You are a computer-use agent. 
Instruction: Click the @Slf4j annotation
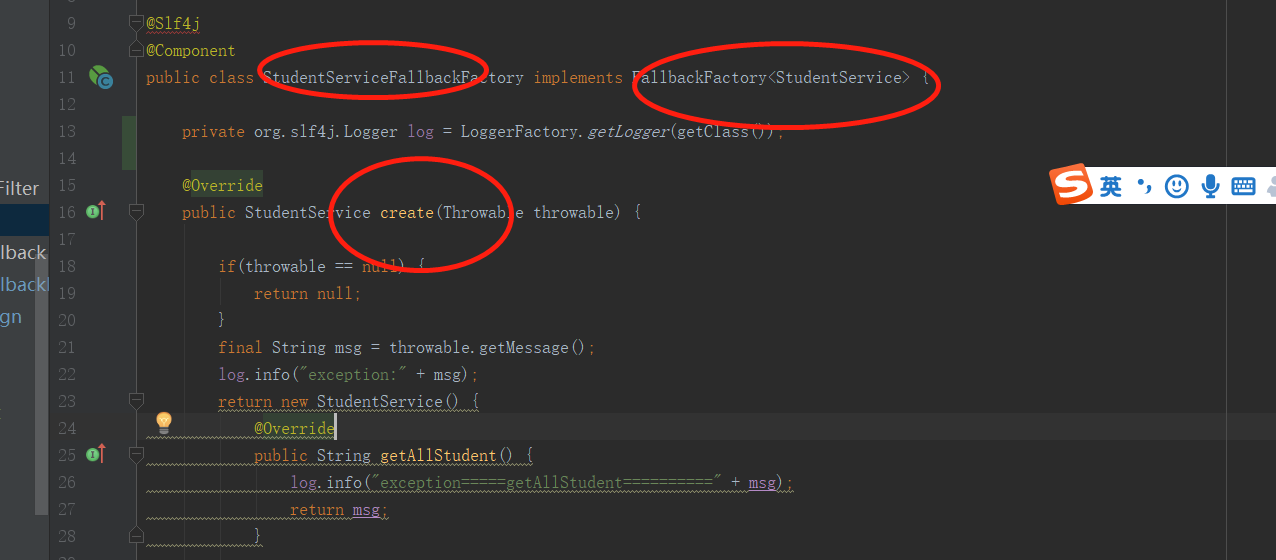point(173,23)
